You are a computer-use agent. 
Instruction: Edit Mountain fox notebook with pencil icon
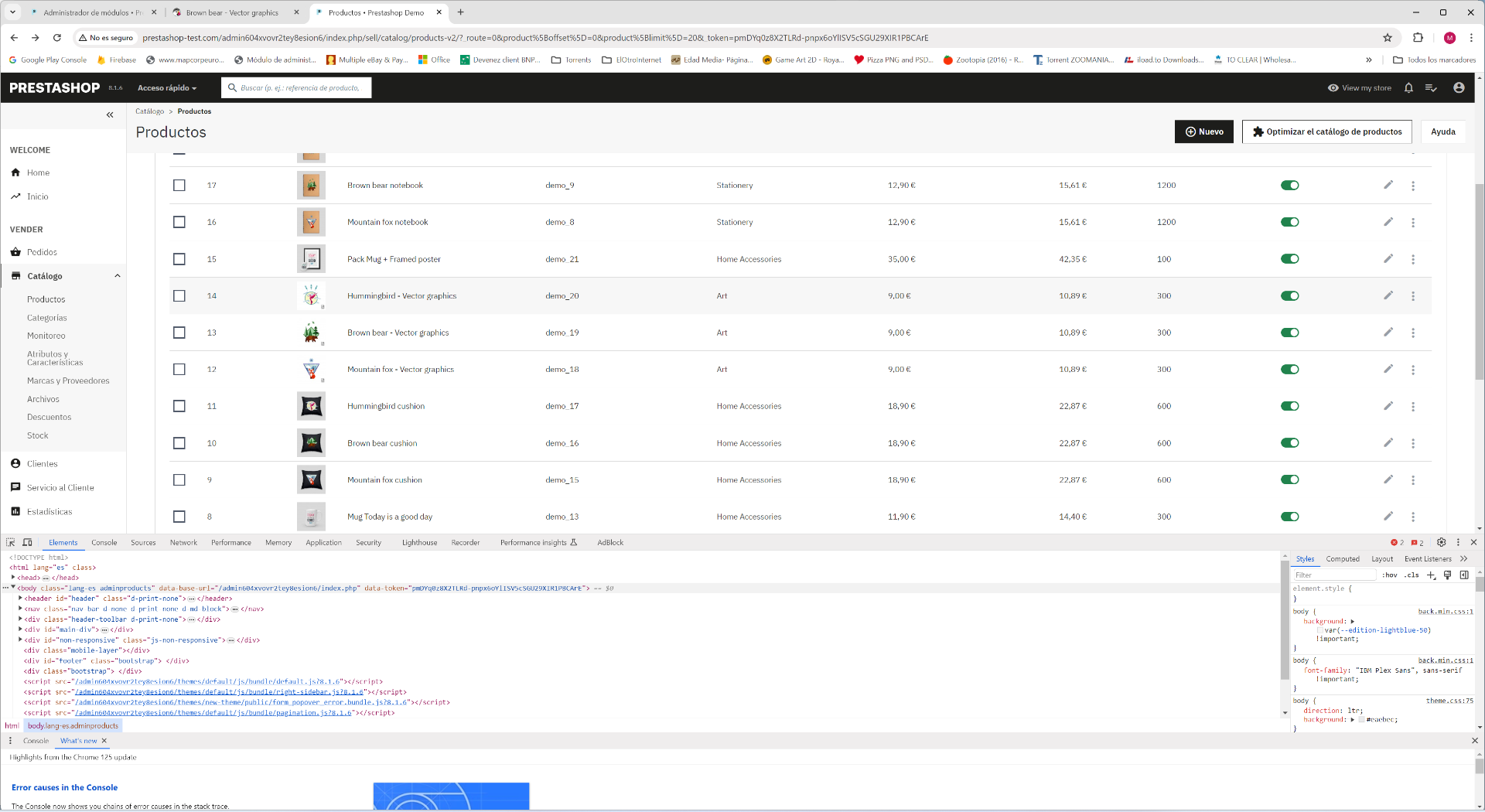pos(1388,222)
